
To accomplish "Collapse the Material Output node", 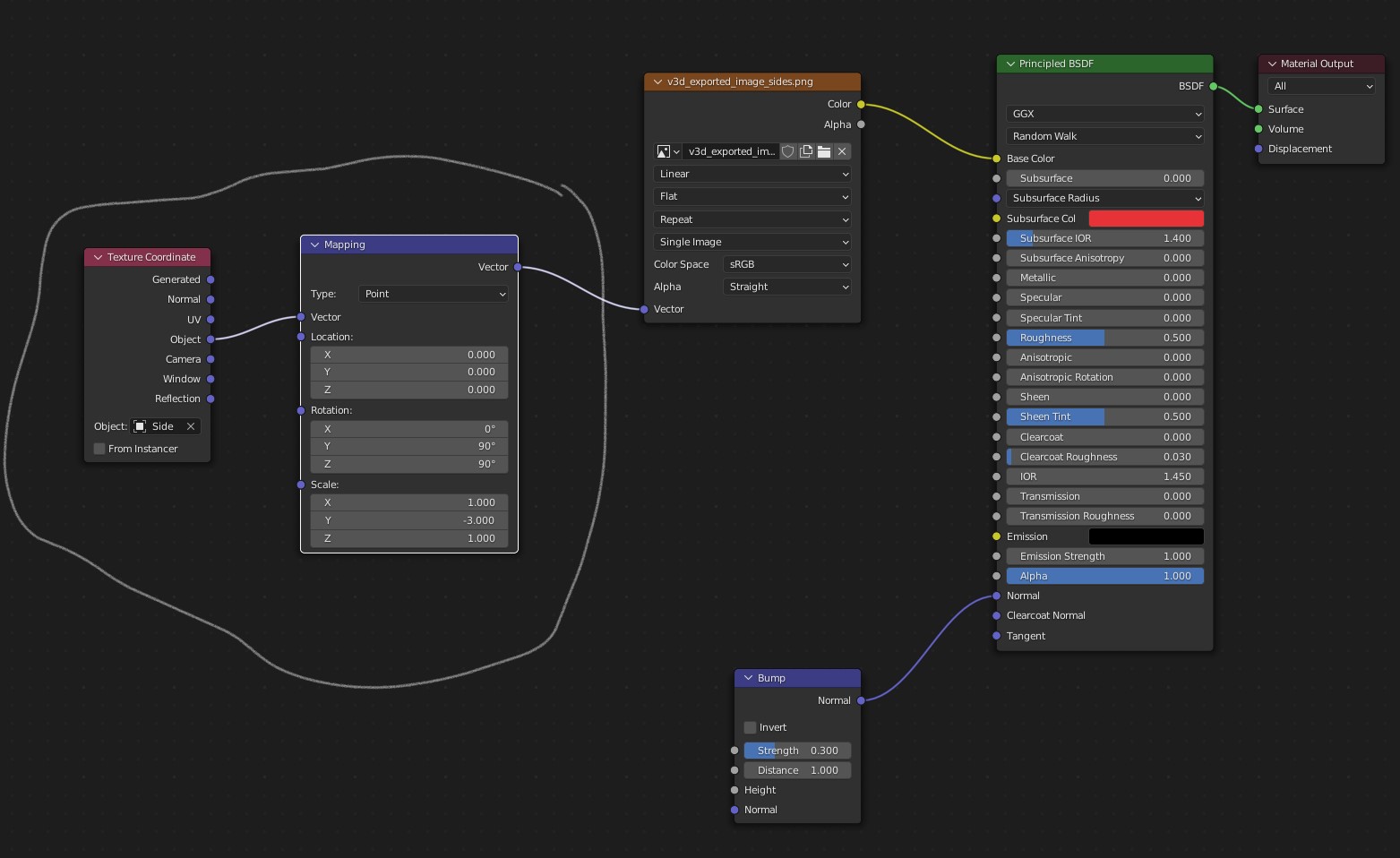I will pos(1272,64).
